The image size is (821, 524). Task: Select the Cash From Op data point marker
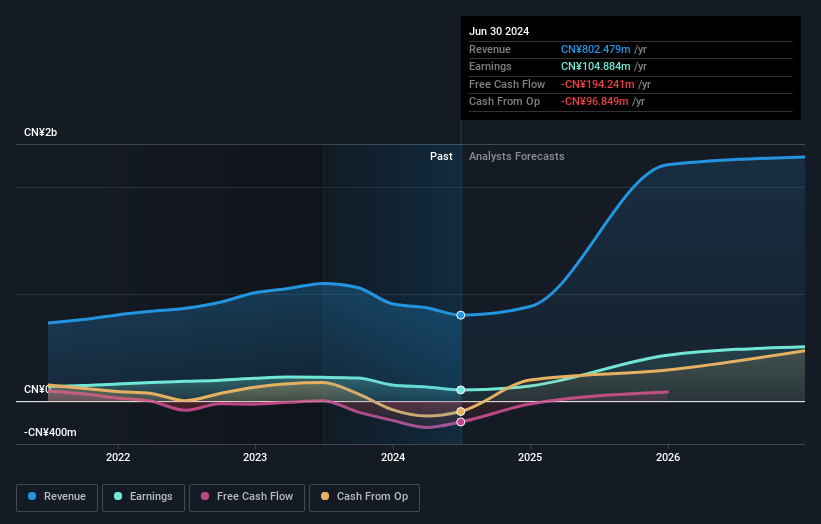461,411
